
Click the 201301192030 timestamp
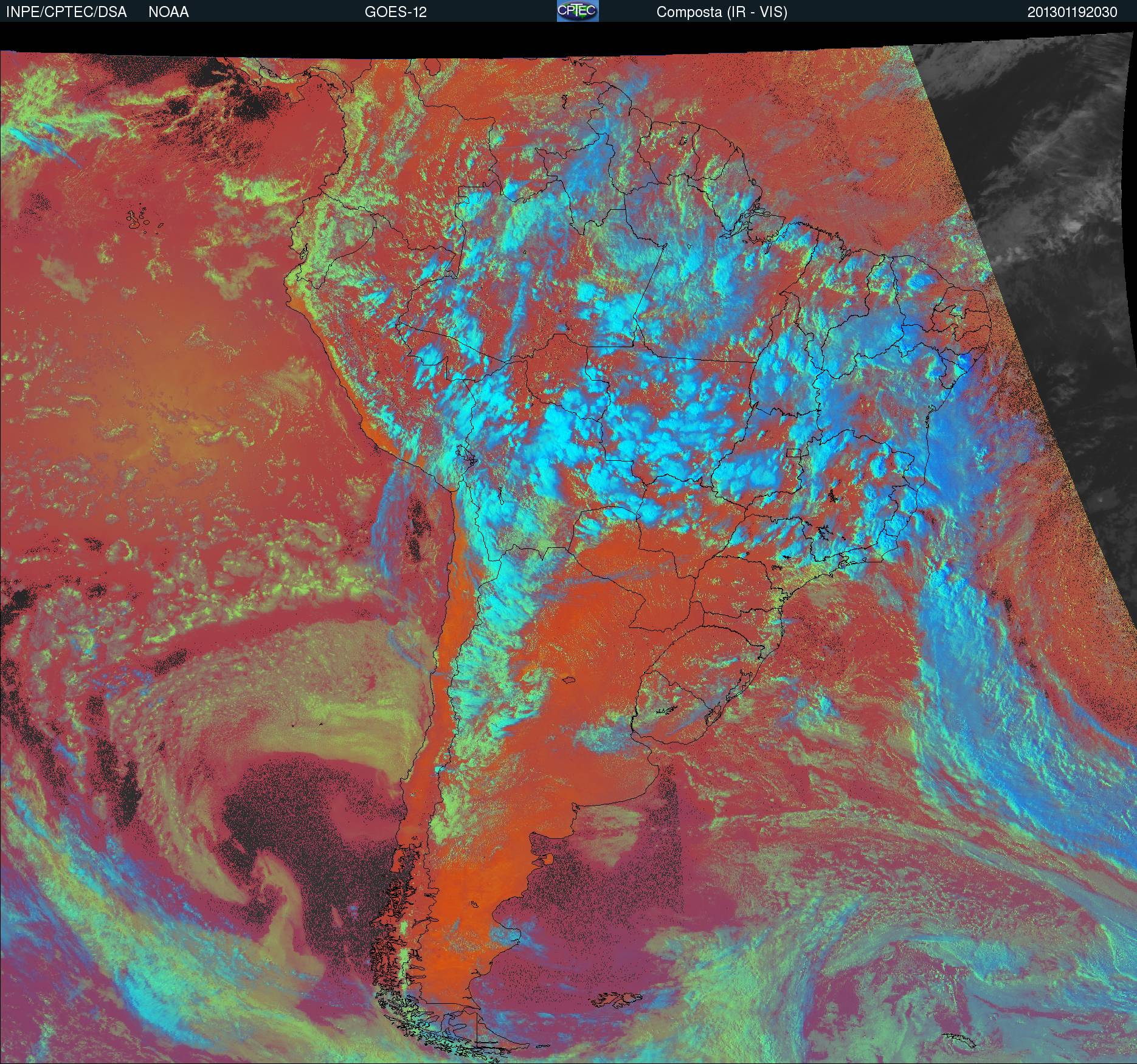coord(1073,12)
